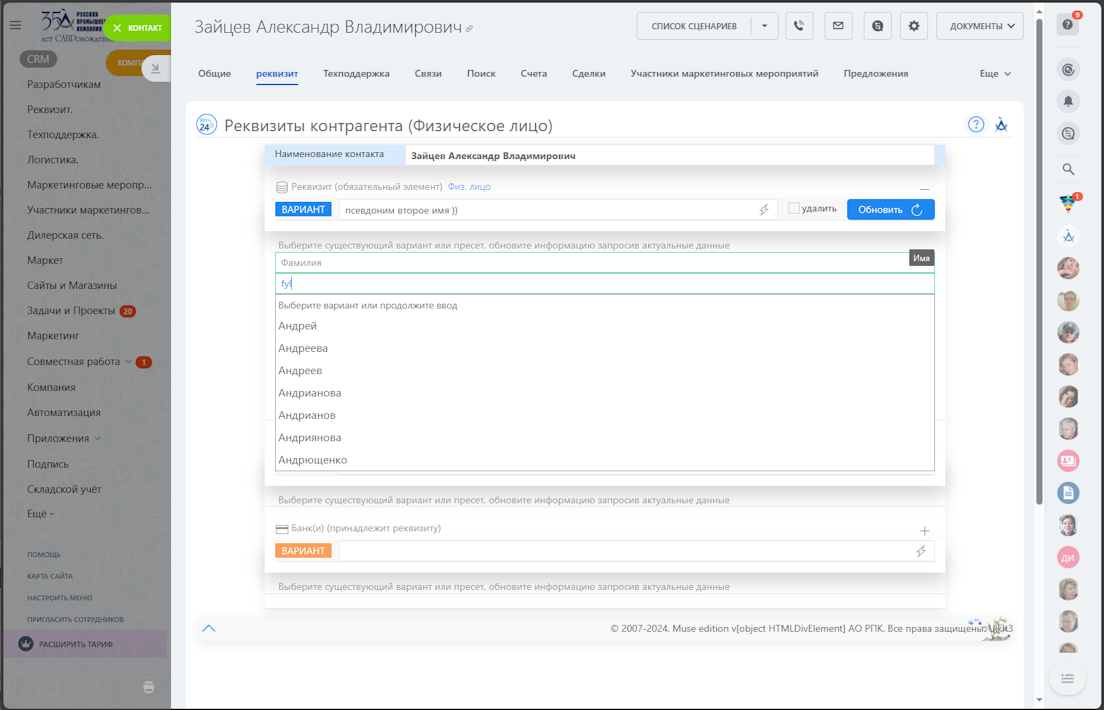The image size is (1104, 710).
Task: Select 'Андрианова' from suggestion list
Action: tap(310, 393)
